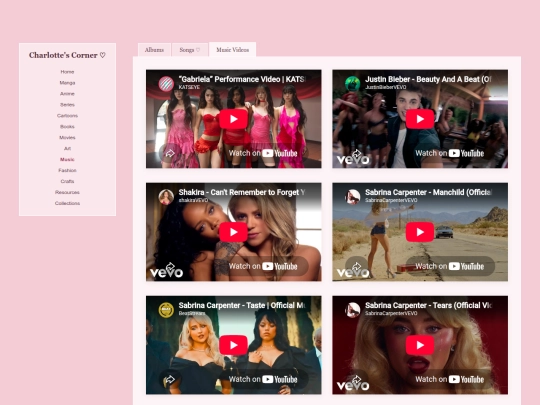Go to the Collections page
This screenshot has width=540, height=405.
click(x=67, y=203)
